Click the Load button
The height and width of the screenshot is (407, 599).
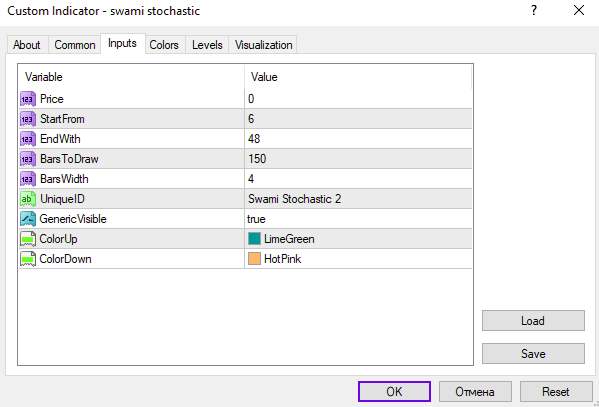533,321
